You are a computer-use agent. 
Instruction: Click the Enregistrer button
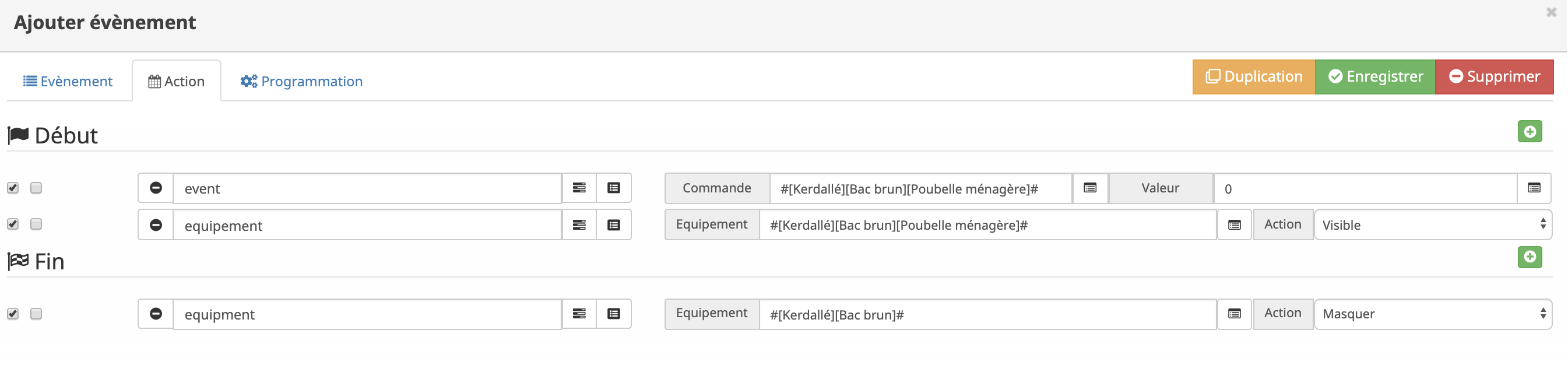(x=1374, y=77)
